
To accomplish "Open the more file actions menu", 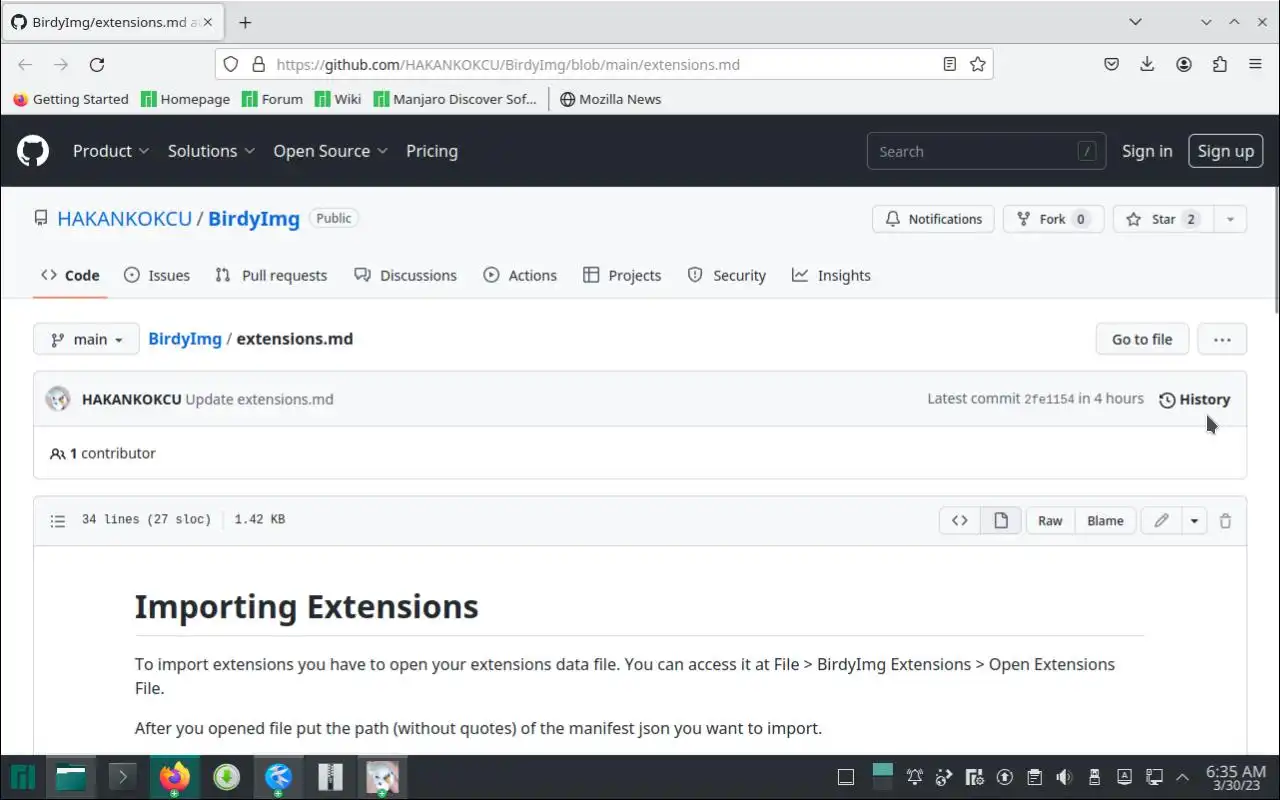I will 1222,339.
